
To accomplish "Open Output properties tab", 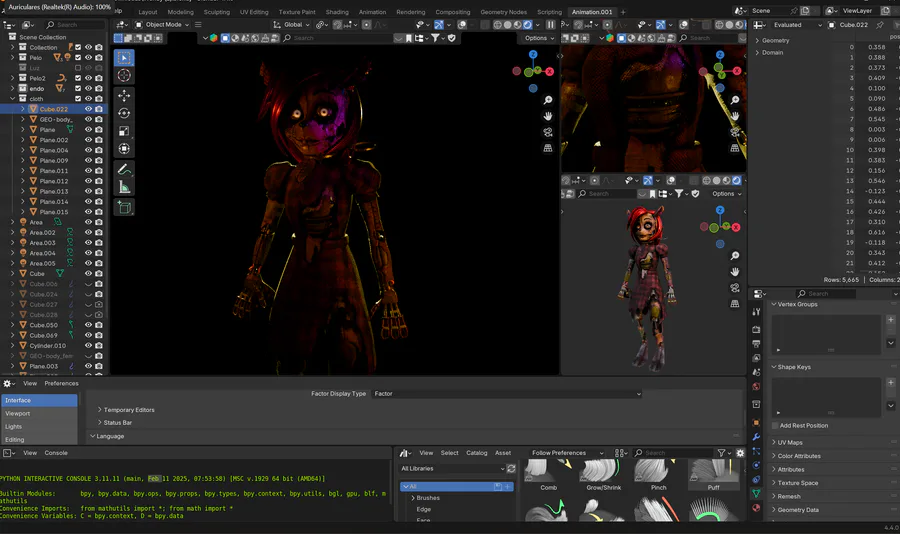I will (757, 344).
